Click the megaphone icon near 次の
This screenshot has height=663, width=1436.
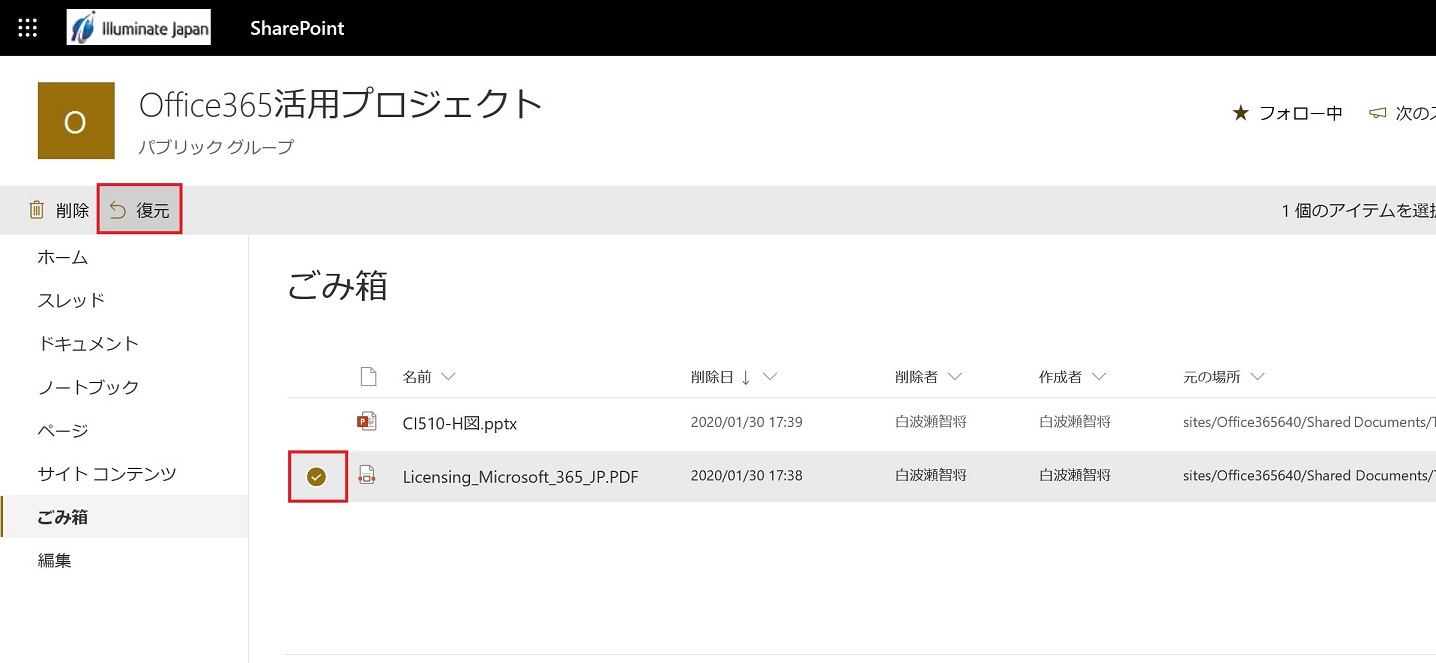1378,113
